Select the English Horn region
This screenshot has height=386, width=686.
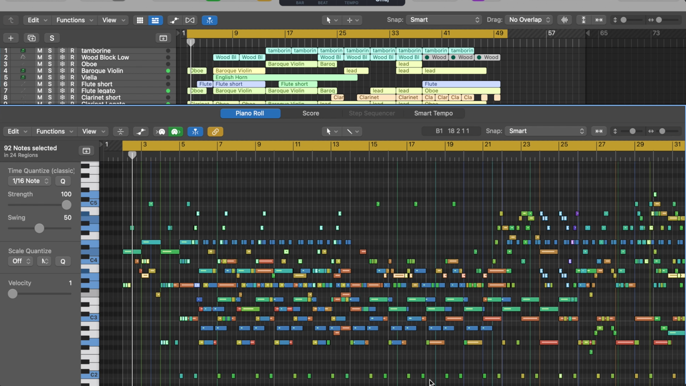(285, 77)
